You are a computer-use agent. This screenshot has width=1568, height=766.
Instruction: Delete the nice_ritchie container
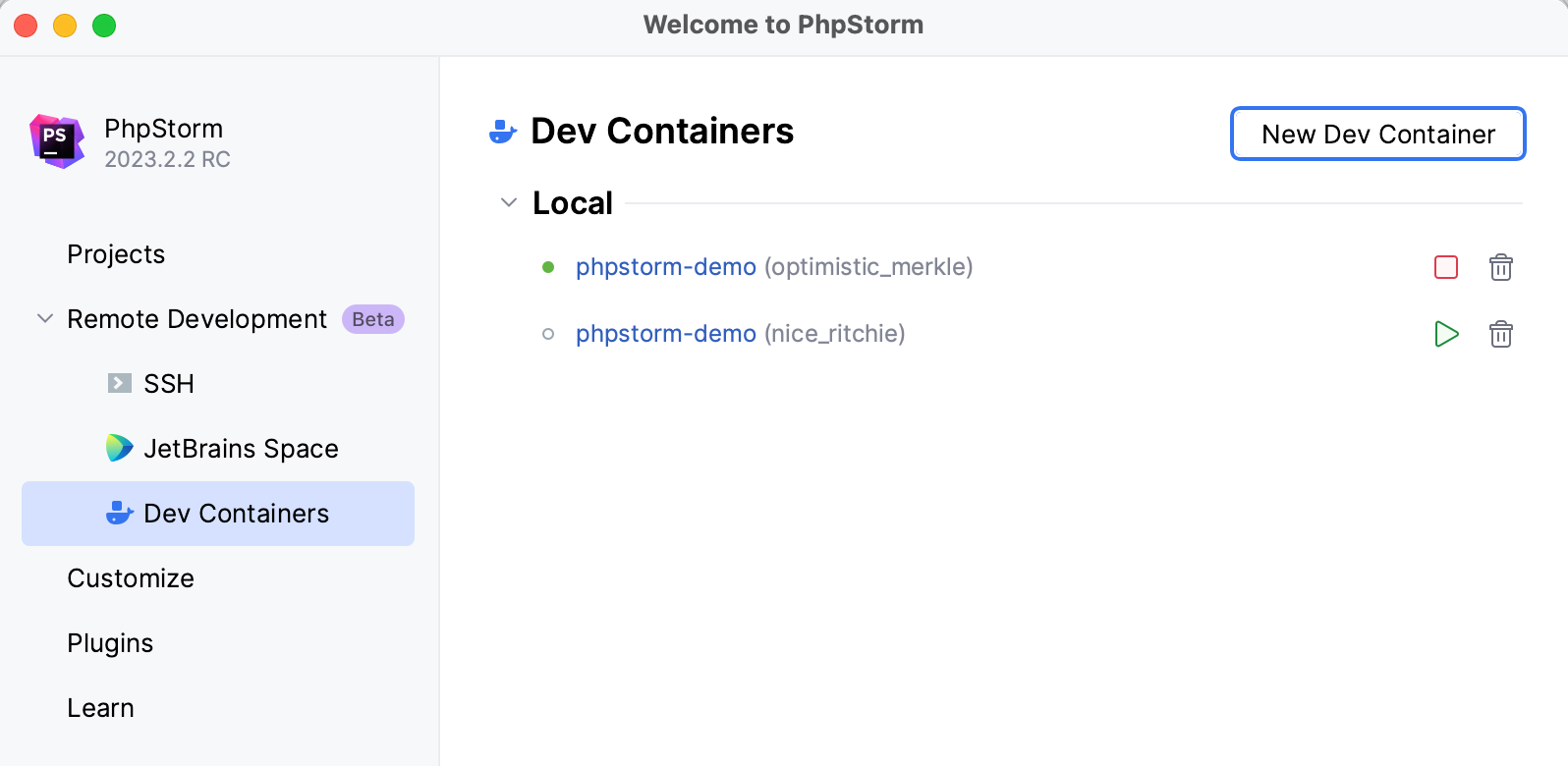point(1501,334)
